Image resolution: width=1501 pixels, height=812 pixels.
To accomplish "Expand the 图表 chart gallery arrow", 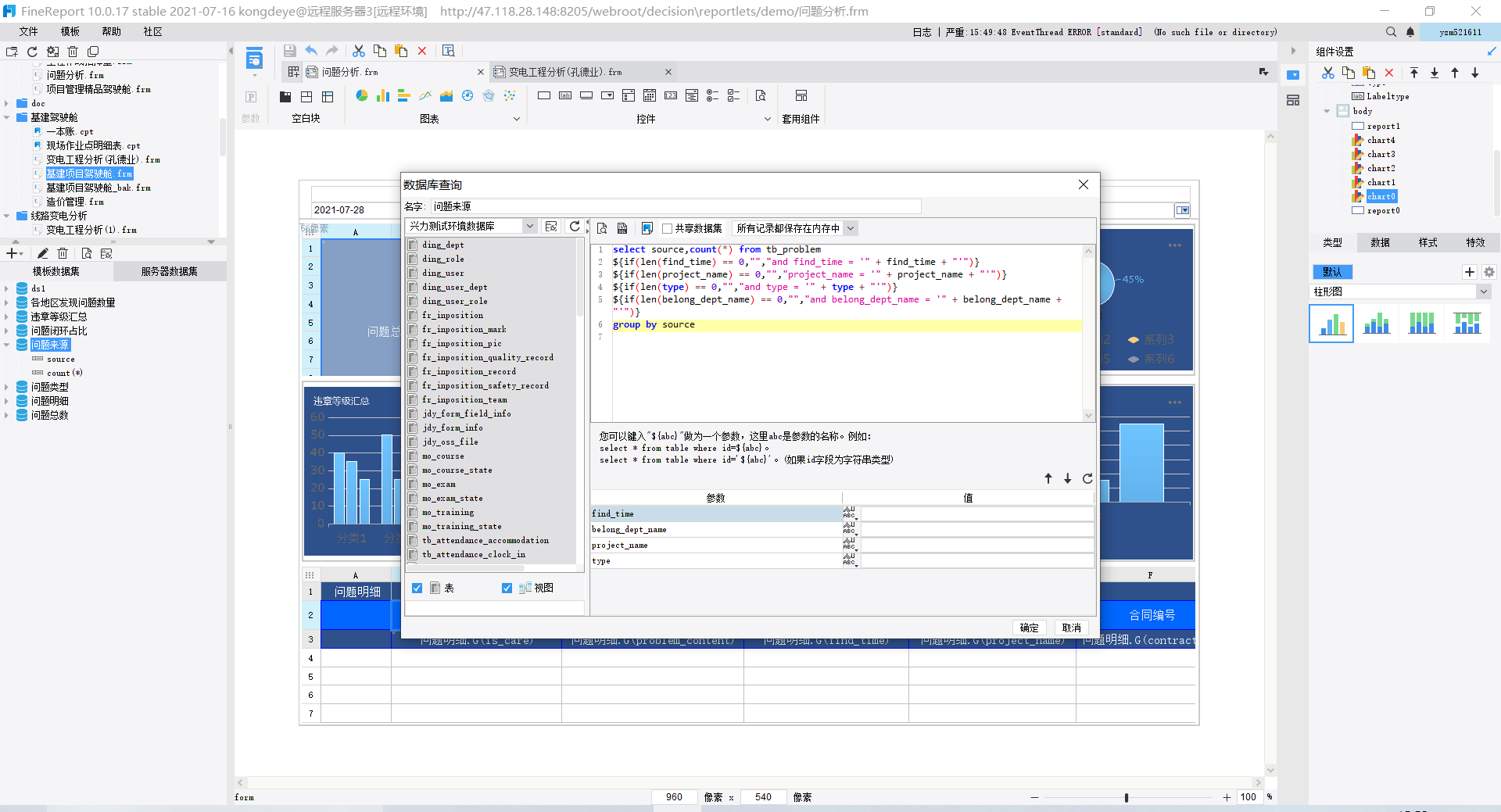I will (516, 119).
